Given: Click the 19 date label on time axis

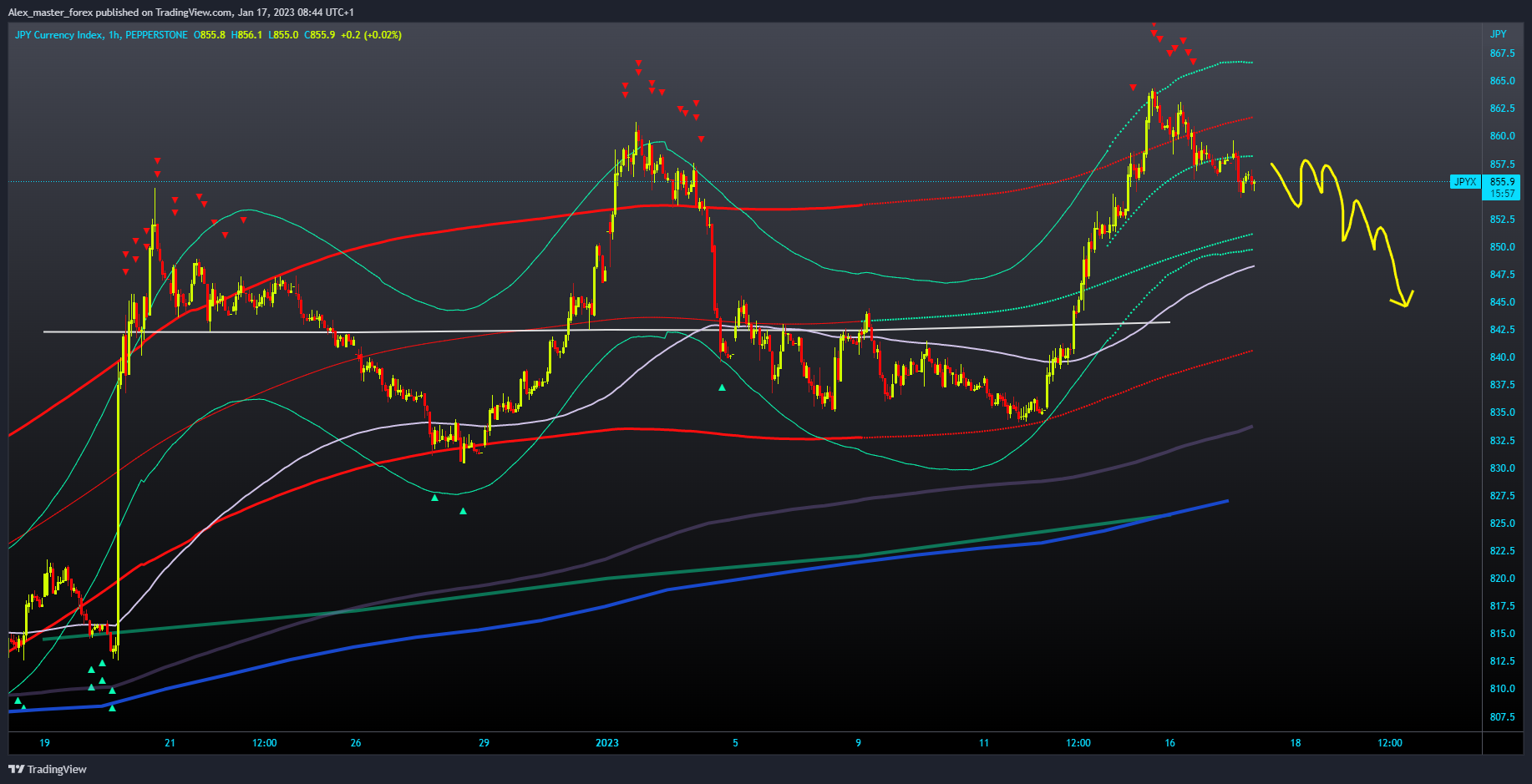Looking at the screenshot, I should [x=44, y=743].
